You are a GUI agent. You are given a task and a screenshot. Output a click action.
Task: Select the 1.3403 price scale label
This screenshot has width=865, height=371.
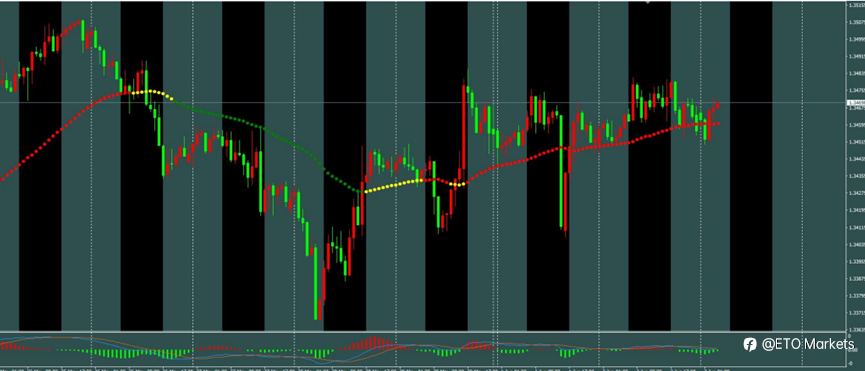click(x=856, y=244)
